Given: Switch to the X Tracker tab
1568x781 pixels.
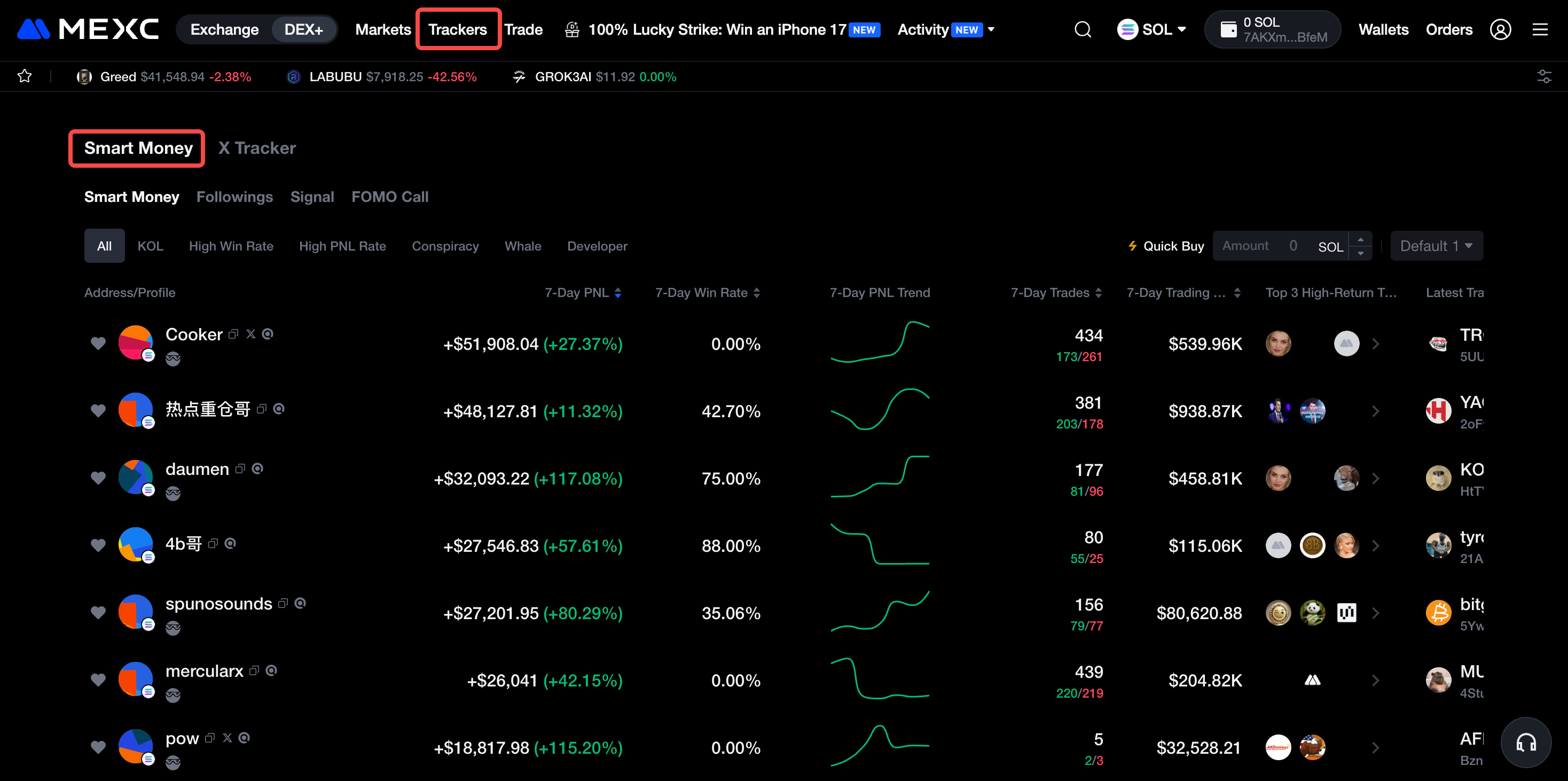Looking at the screenshot, I should 257,148.
